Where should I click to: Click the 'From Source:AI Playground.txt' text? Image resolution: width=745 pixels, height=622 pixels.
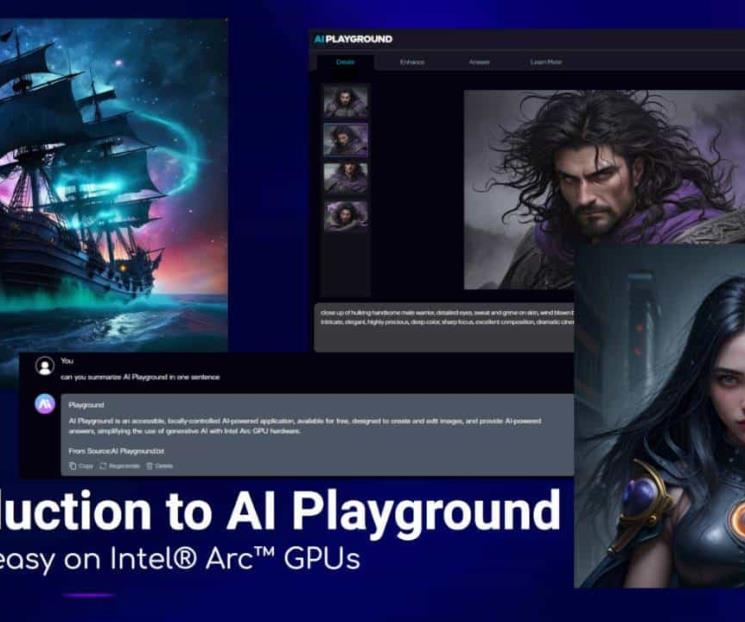point(116,451)
